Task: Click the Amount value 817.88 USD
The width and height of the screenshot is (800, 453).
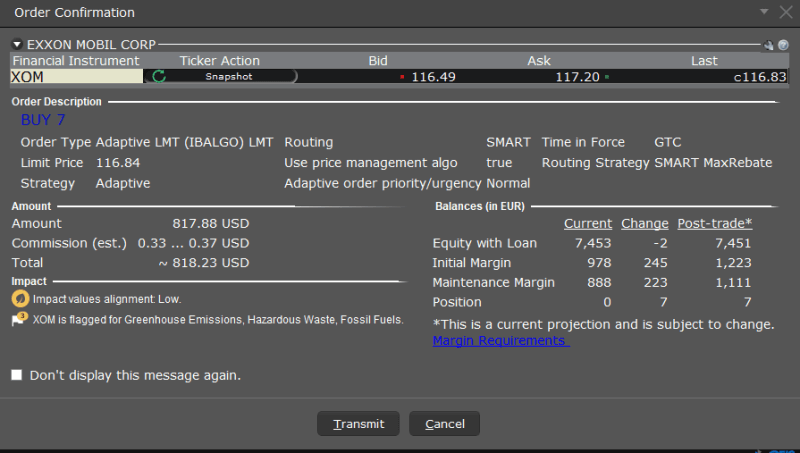Action: 210,223
